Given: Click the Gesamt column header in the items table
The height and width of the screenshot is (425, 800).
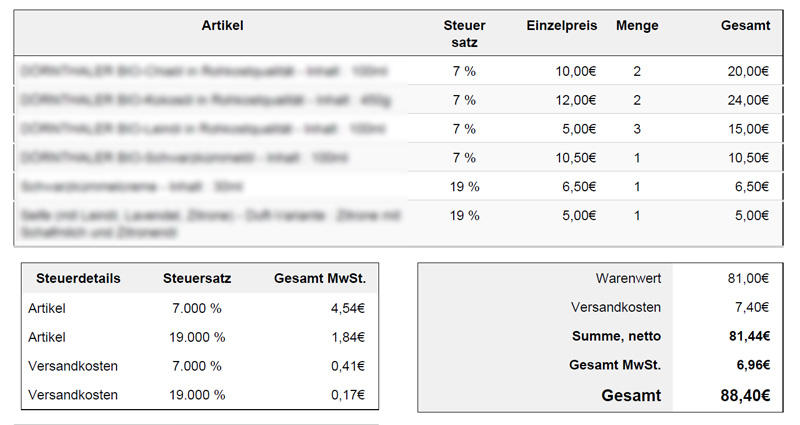Looking at the screenshot, I should point(745,26).
